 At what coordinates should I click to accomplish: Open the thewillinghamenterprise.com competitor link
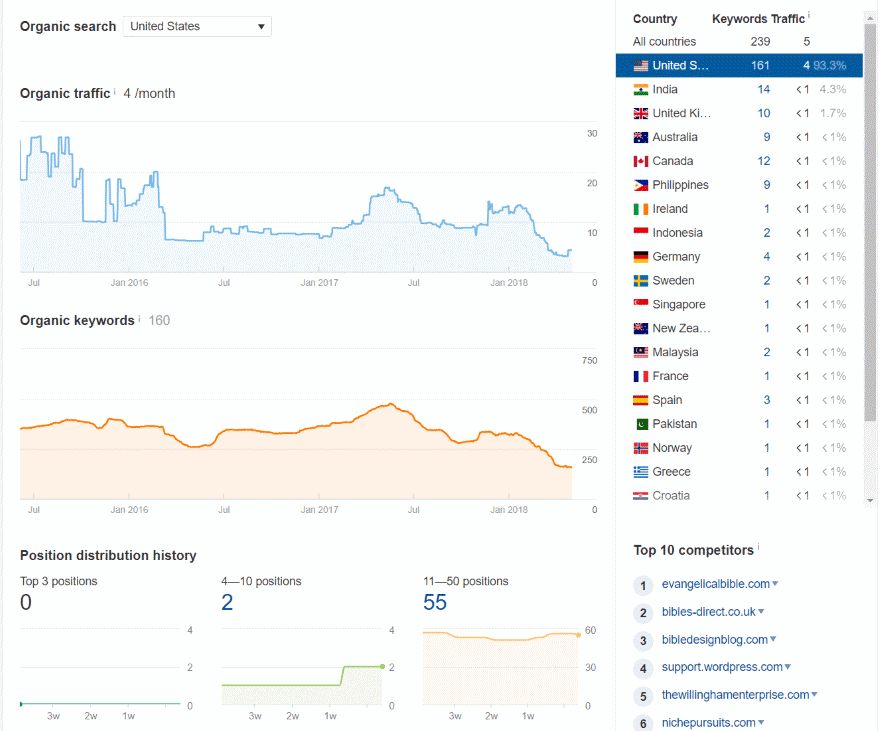pos(735,695)
